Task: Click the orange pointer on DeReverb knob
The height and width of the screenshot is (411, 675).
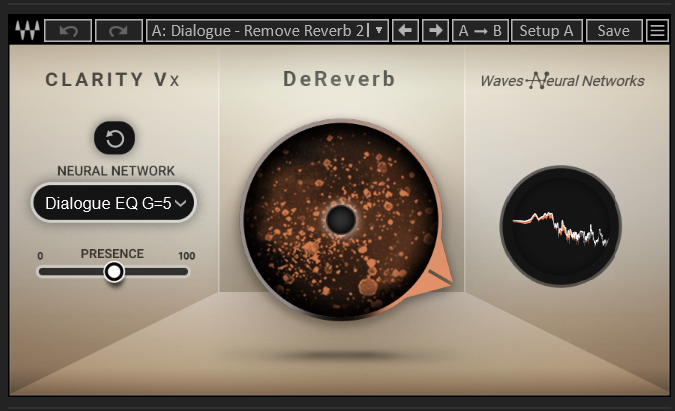Action: point(436,275)
